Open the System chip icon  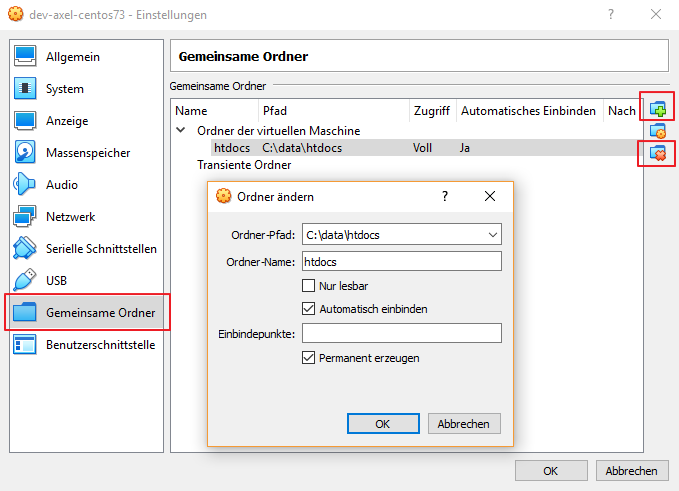25,88
